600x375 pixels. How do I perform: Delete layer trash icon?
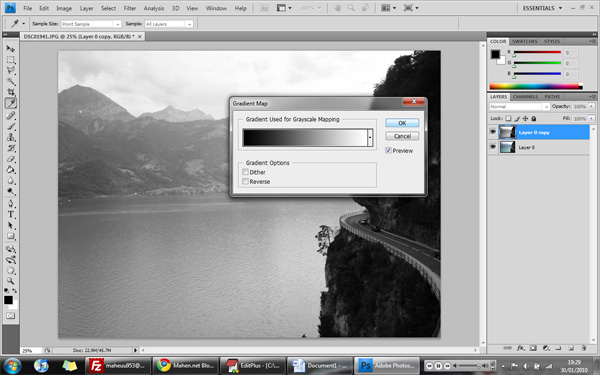coord(584,348)
